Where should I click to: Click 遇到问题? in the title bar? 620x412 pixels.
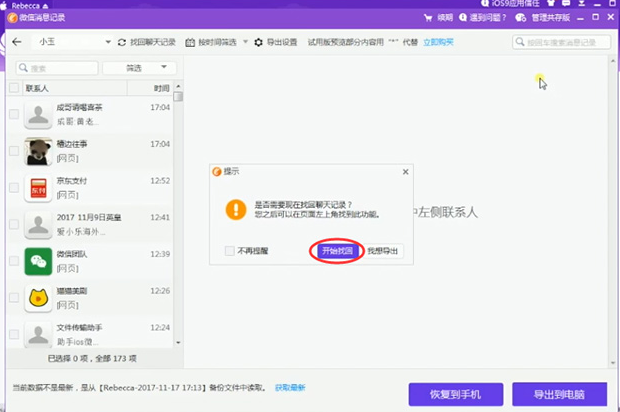click(488, 18)
